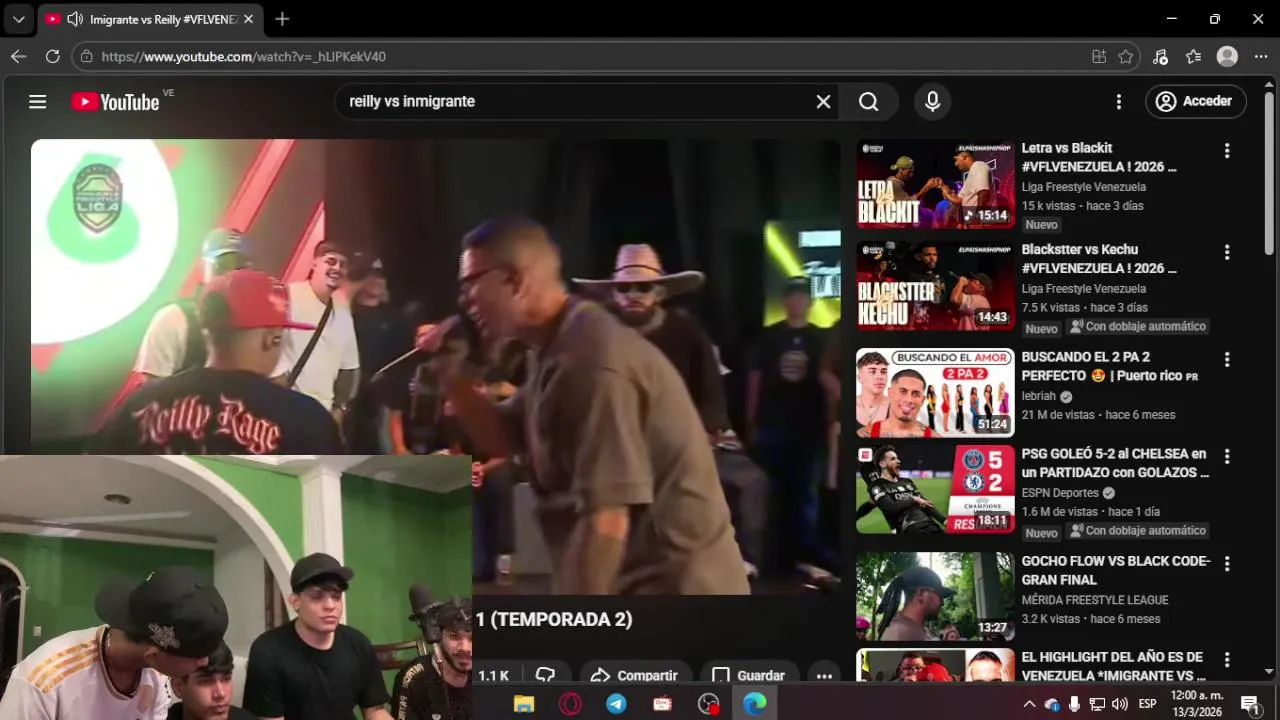
Task: Open GOCHO FLOW VS BLACK CODE thumbnail
Action: point(935,597)
